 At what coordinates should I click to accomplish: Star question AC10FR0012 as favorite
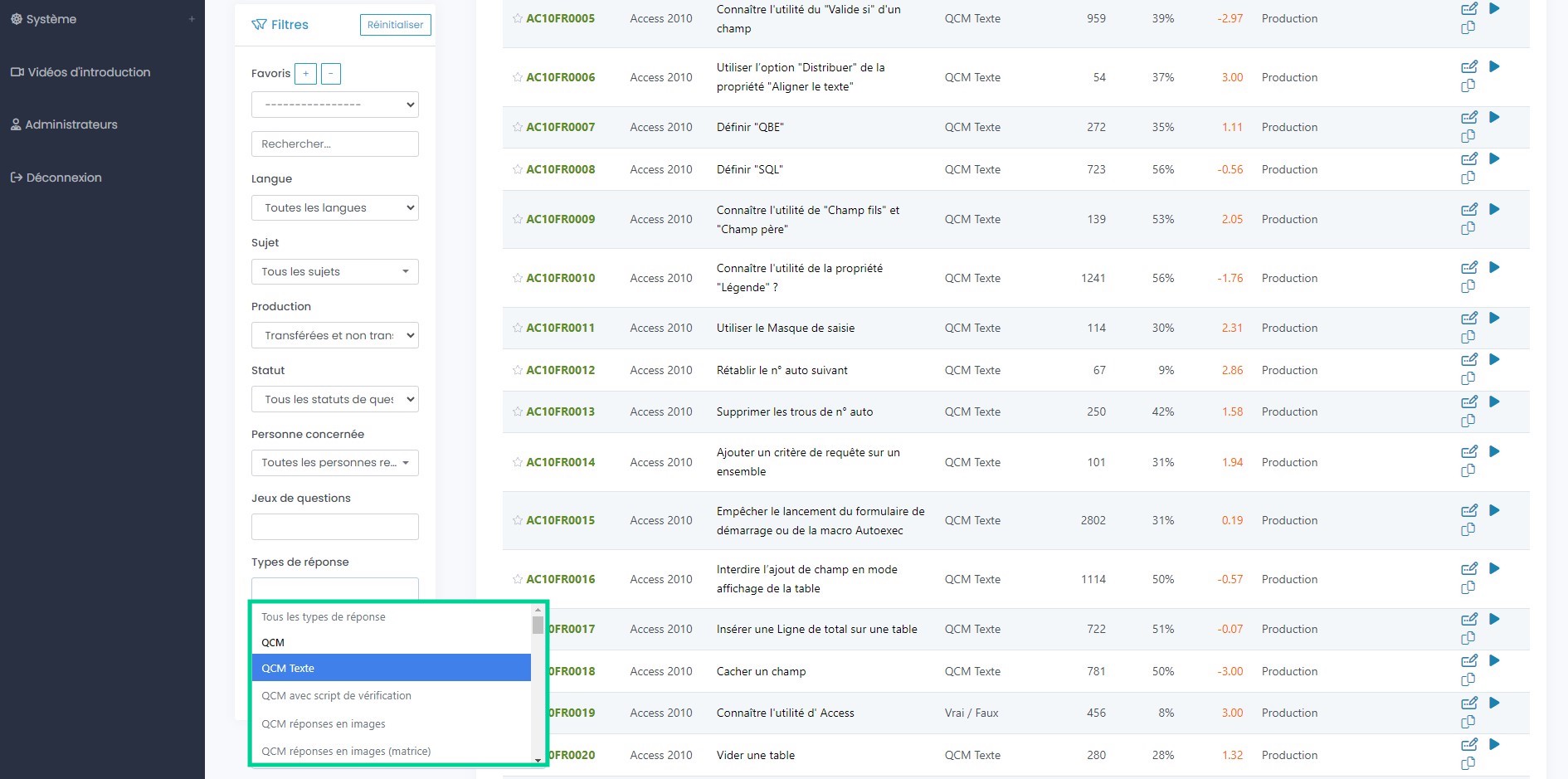click(518, 370)
